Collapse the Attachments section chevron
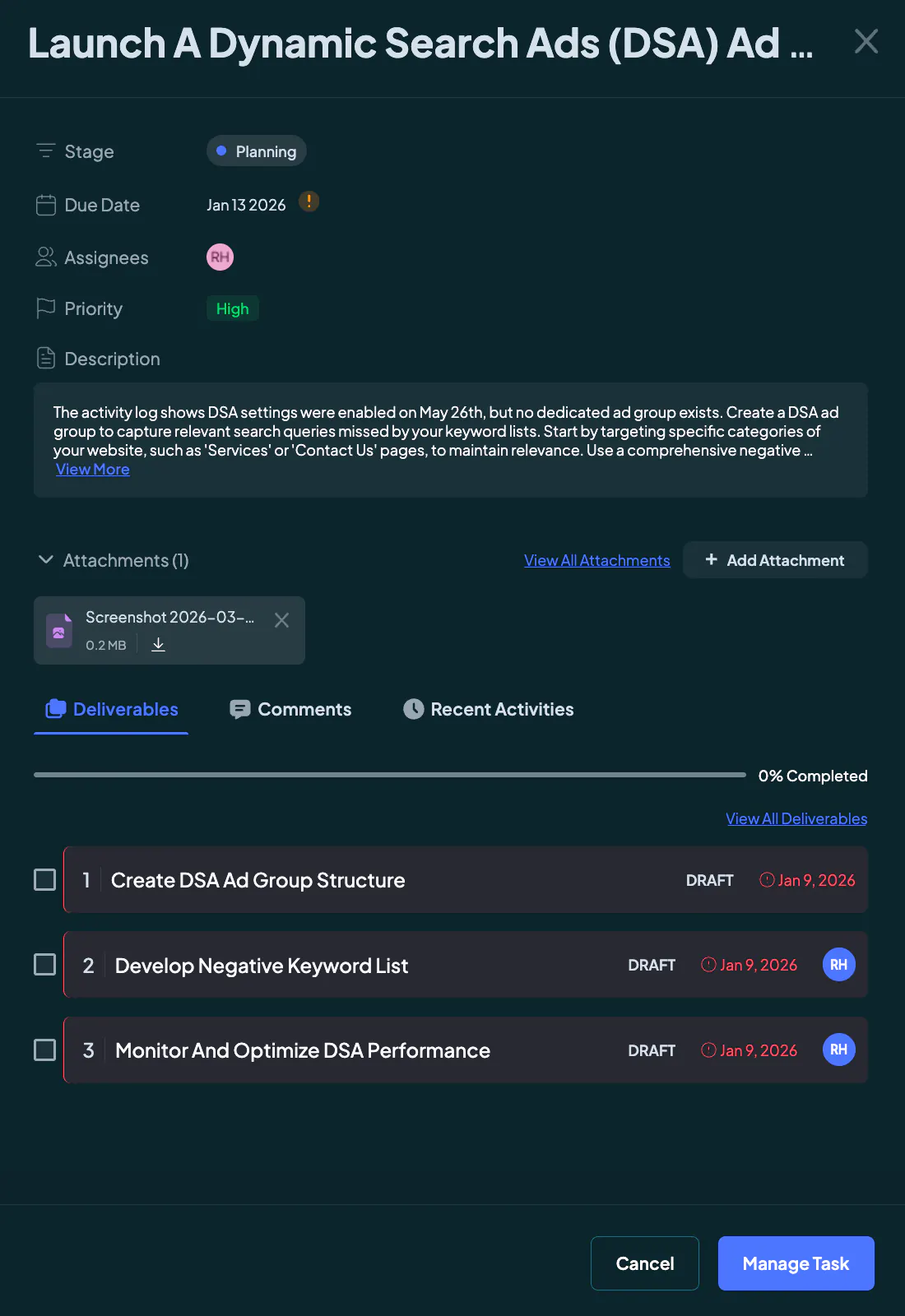 pyautogui.click(x=46, y=560)
